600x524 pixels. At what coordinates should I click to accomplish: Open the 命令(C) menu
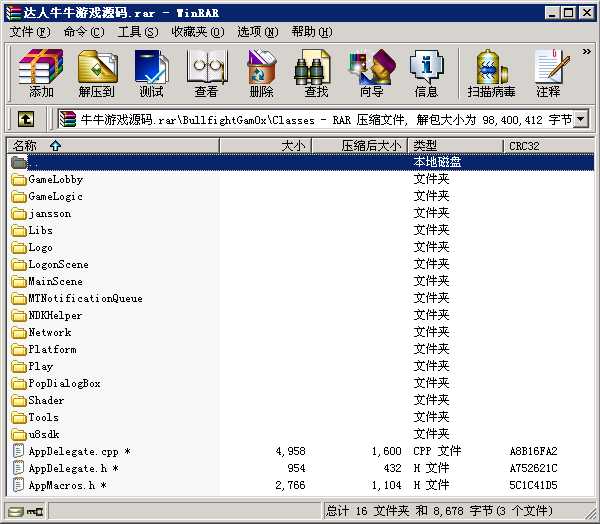click(x=84, y=32)
